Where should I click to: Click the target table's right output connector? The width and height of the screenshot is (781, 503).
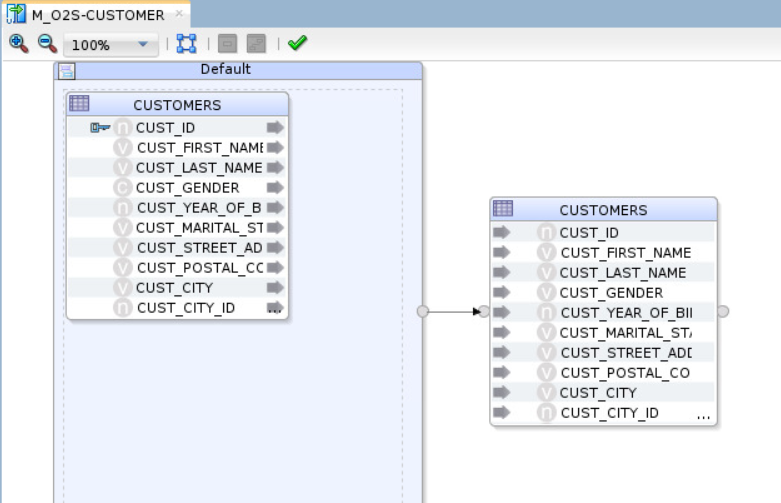tap(723, 311)
